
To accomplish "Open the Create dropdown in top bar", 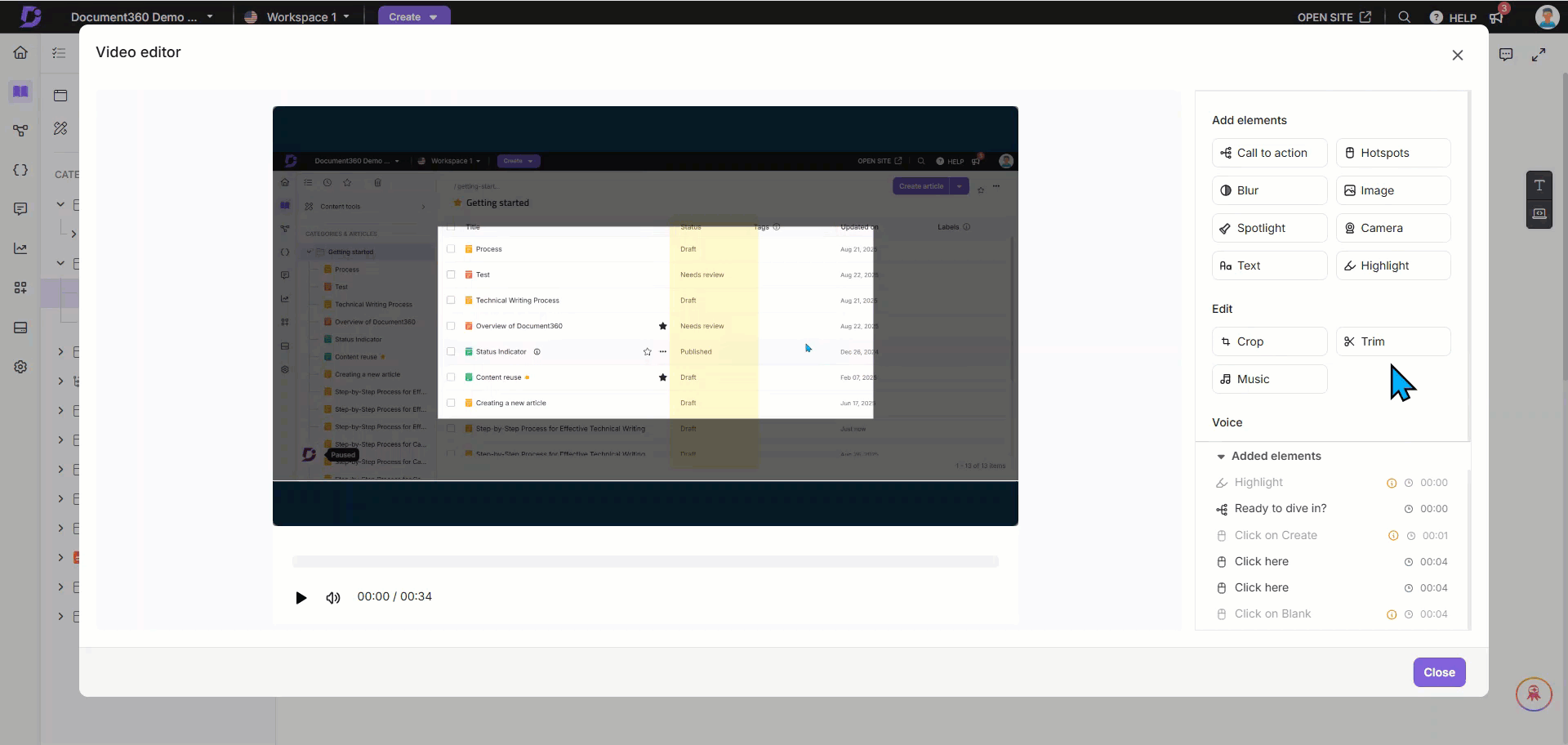I will point(413,16).
